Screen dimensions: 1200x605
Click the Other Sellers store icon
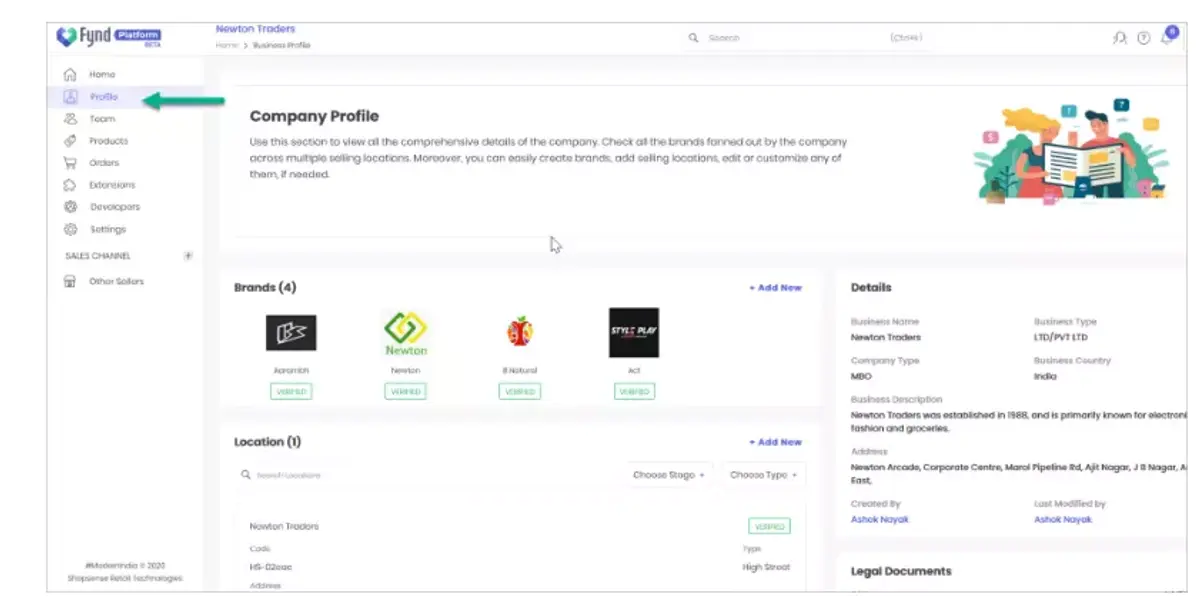tap(70, 282)
